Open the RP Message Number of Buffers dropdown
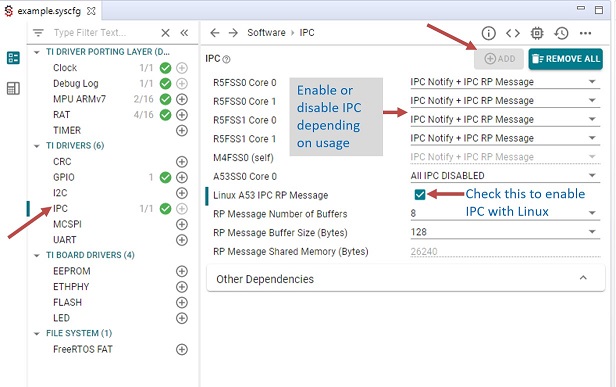 tap(505, 213)
